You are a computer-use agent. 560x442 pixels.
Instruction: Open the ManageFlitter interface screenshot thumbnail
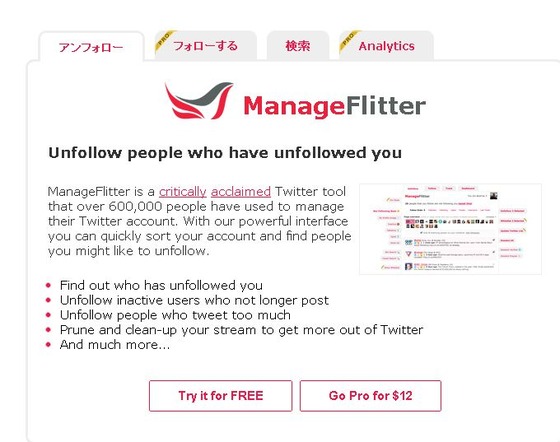pyautogui.click(x=450, y=229)
